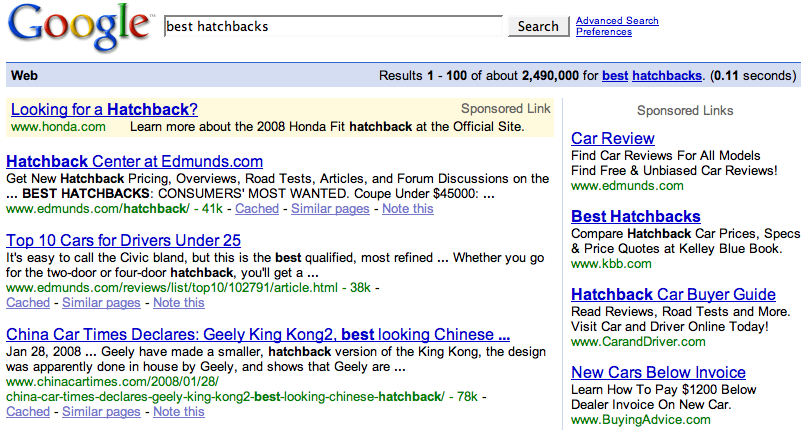803x430 pixels.
Task: Open Similar pages for Edmunds hatchback result
Action: [x=330, y=209]
